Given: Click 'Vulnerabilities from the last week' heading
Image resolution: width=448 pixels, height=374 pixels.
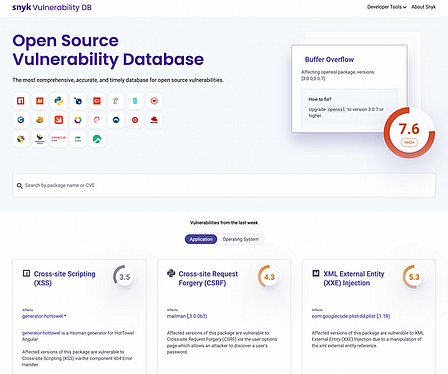Looking at the screenshot, I should coord(224,223).
